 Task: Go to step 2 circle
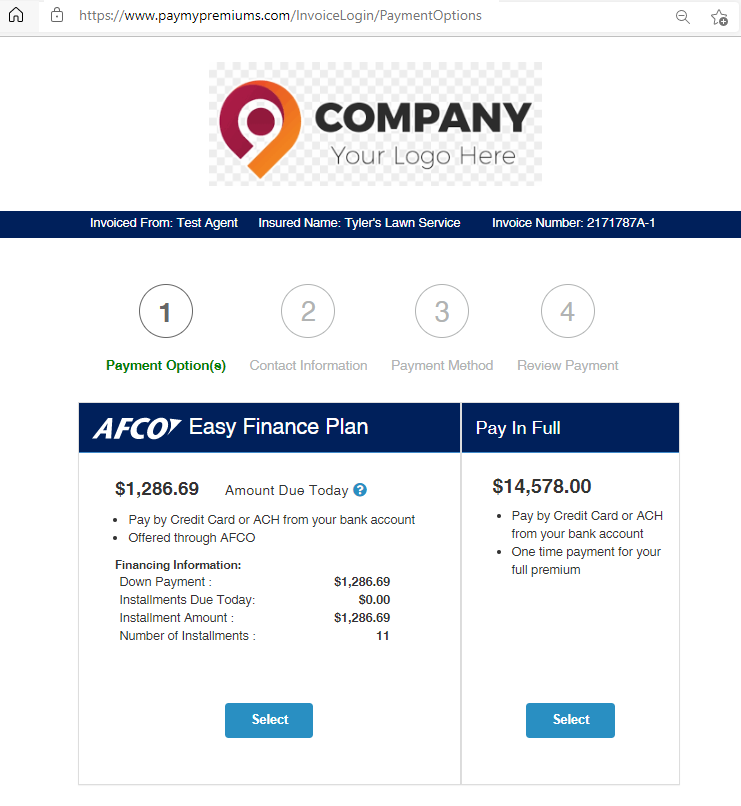[x=308, y=312]
